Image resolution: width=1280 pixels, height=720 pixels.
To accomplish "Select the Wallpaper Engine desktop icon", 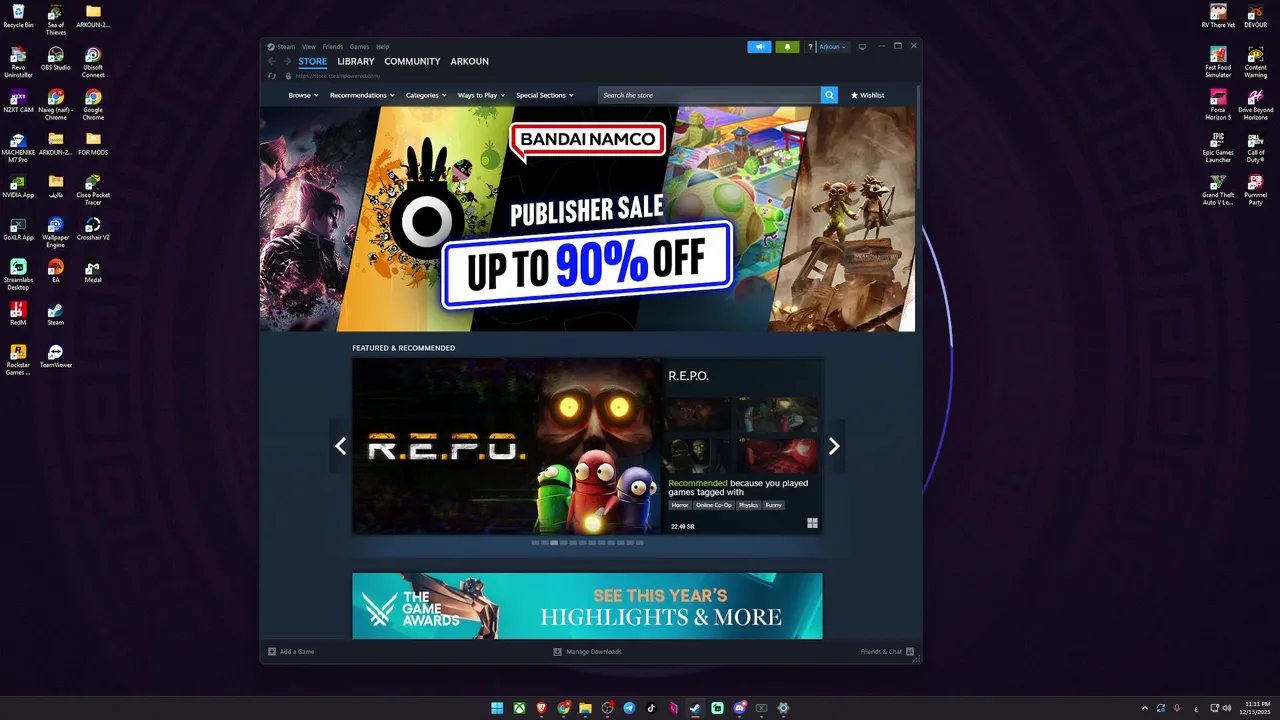I will click(x=56, y=233).
